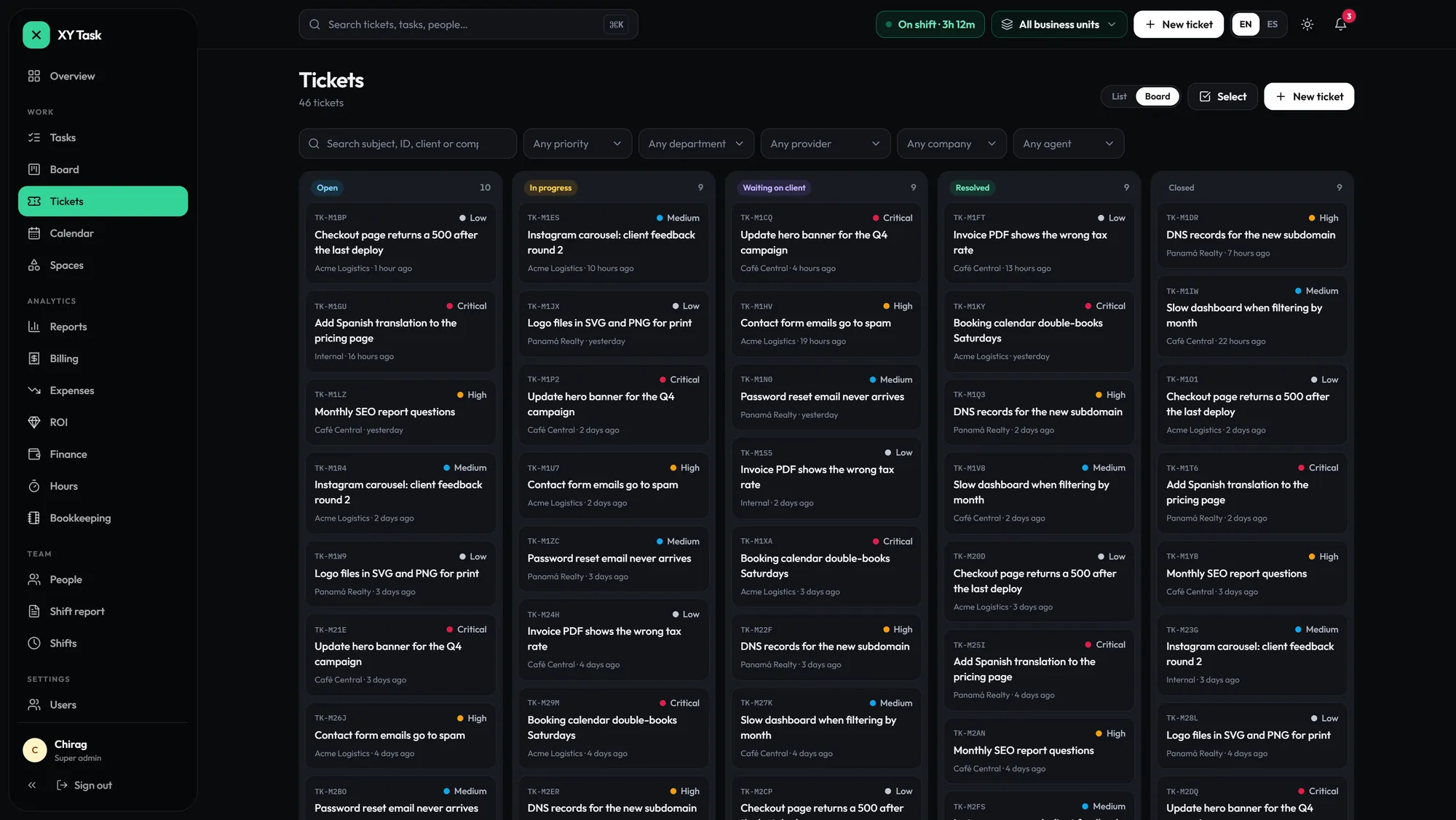Click the Sign out icon
The height and width of the screenshot is (820, 1456).
pyautogui.click(x=63, y=785)
